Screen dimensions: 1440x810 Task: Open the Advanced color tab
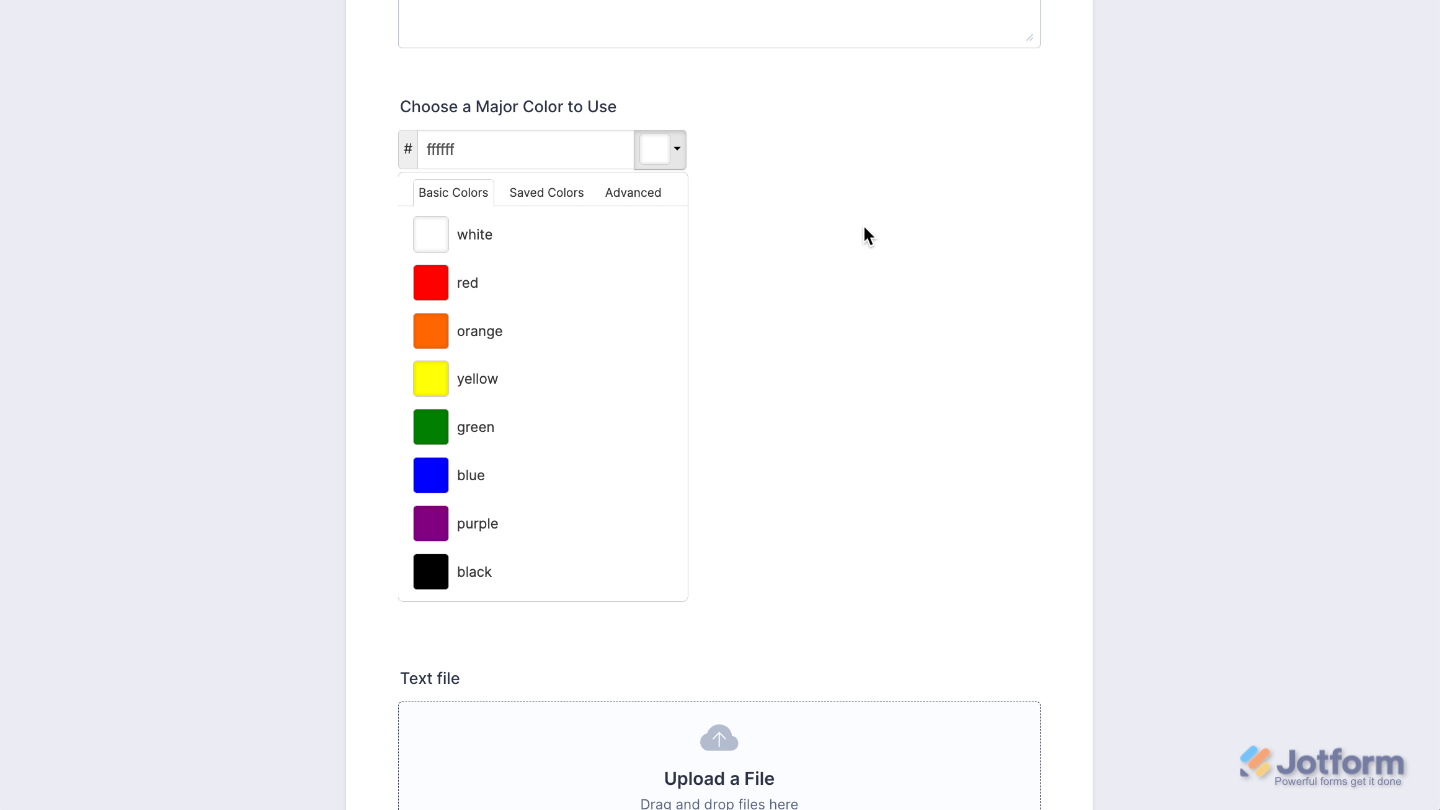point(632,192)
